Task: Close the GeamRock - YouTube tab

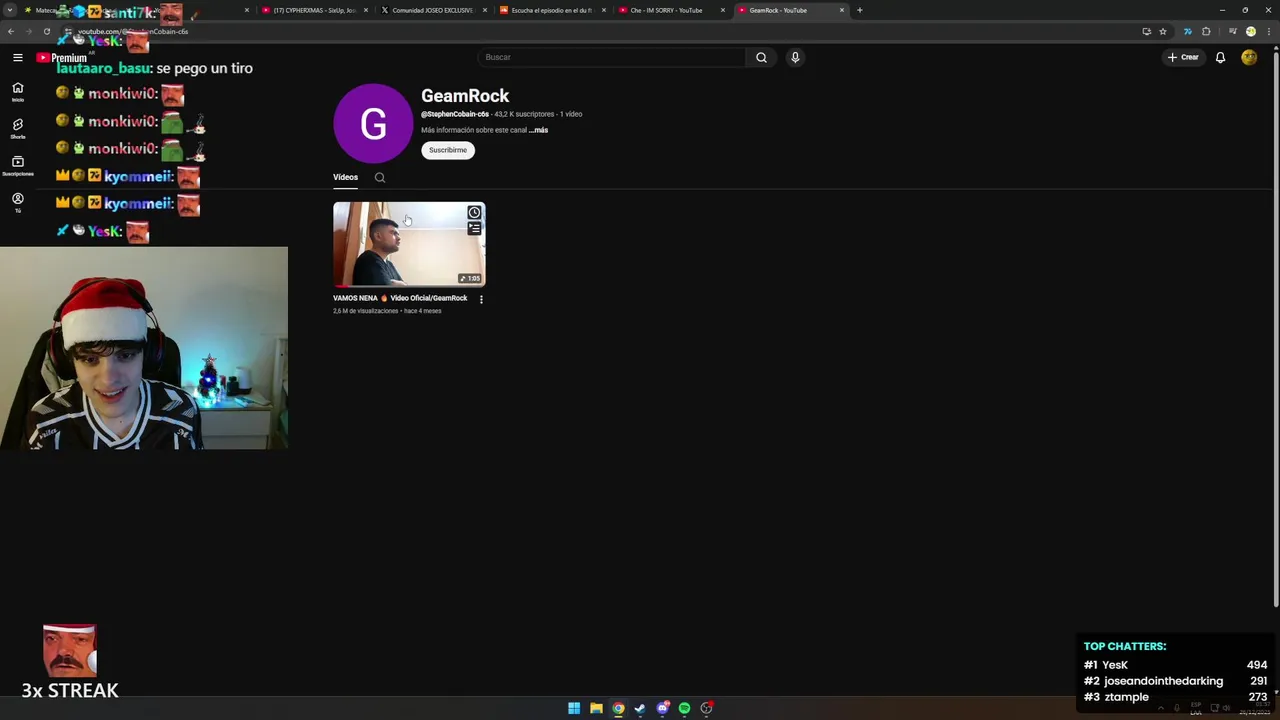Action: 842,10
